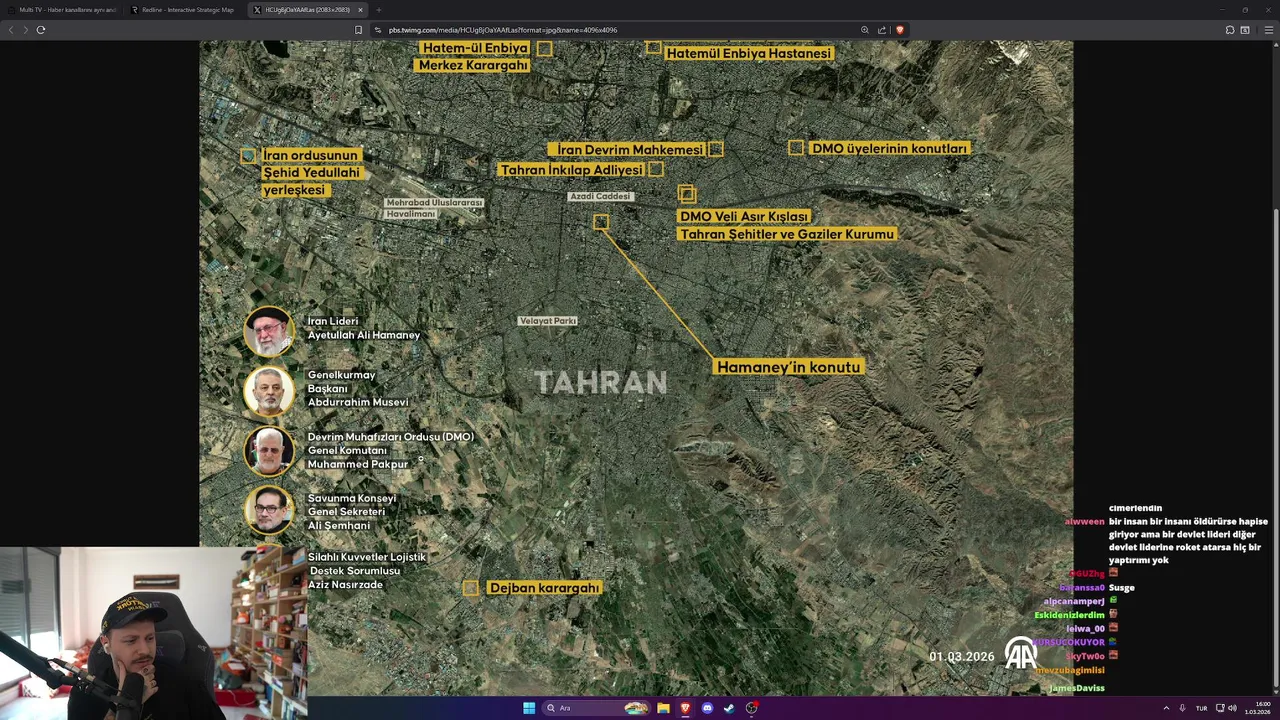The width and height of the screenshot is (1280, 720).
Task: Click the Hatemül Enbiya Hastanesi label
Action: (x=749, y=53)
